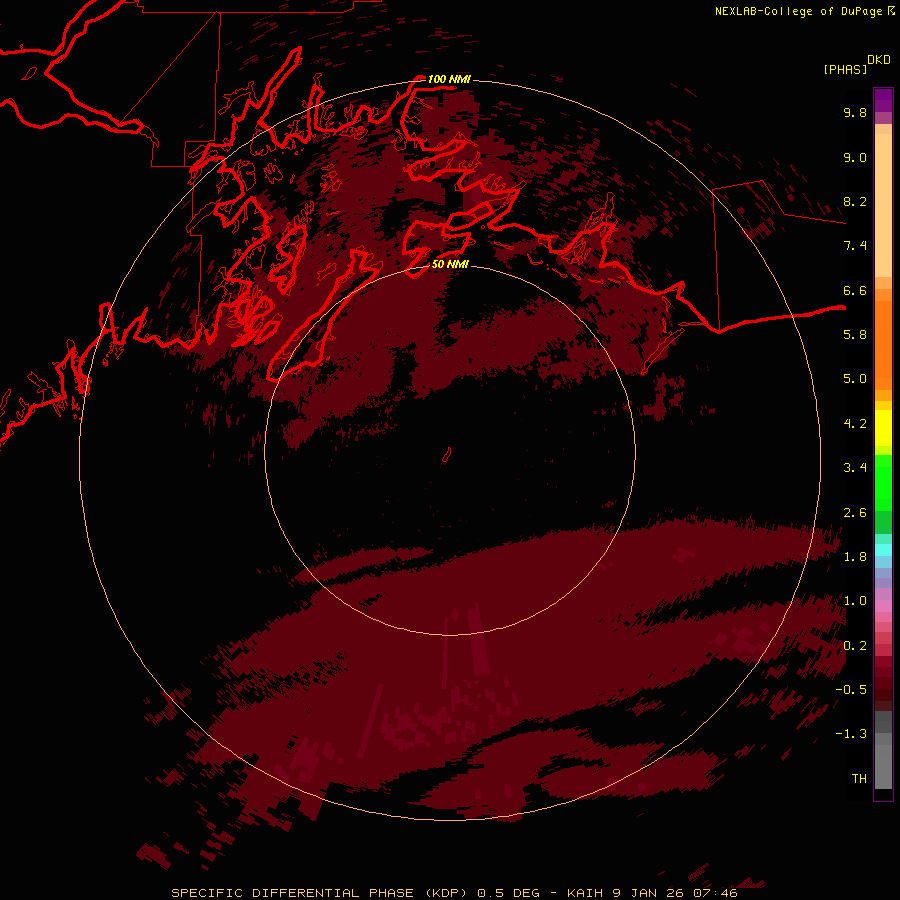900x900 pixels.
Task: Click the 9.8 value on the color scale
Action: [855, 112]
